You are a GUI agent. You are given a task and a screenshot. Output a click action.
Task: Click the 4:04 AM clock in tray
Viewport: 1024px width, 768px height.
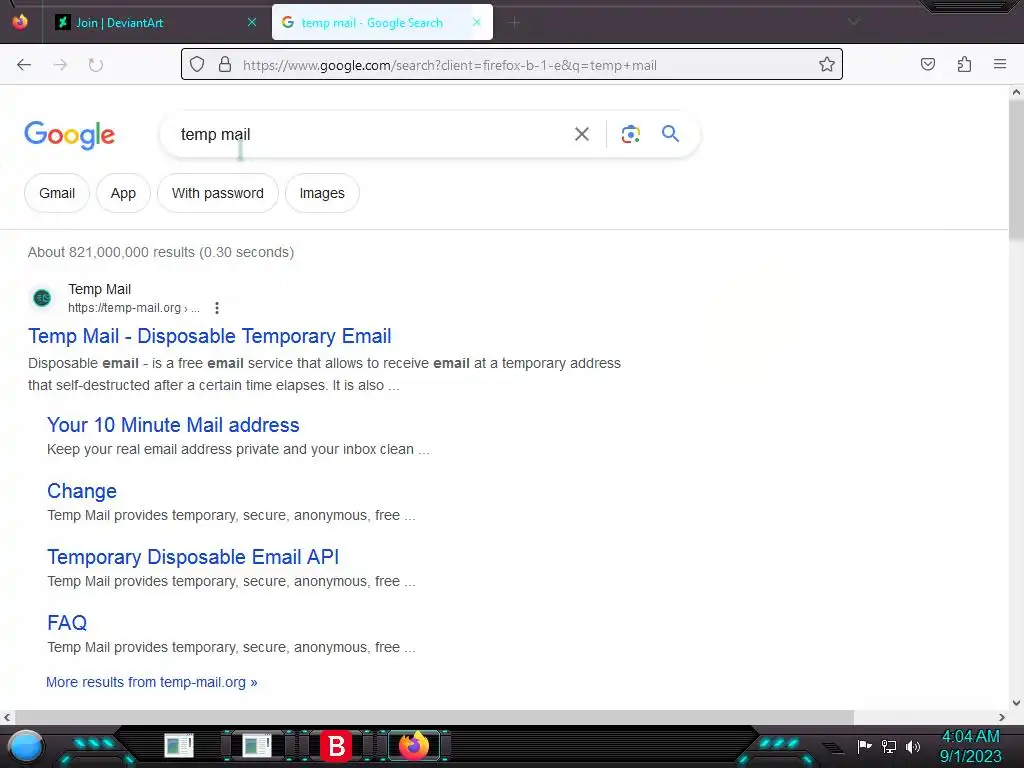pyautogui.click(x=970, y=737)
